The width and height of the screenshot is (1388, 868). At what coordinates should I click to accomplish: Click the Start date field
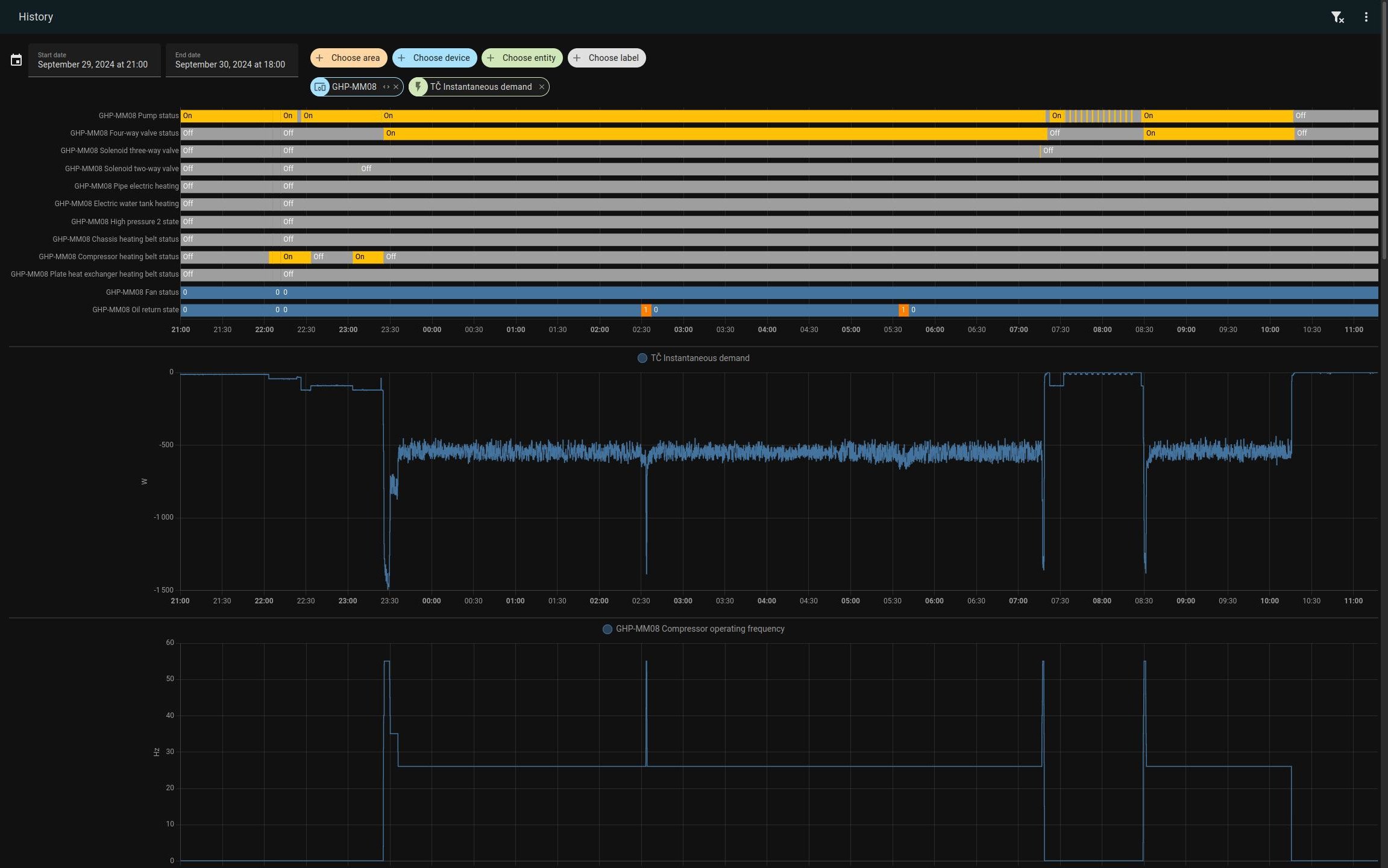pos(94,60)
